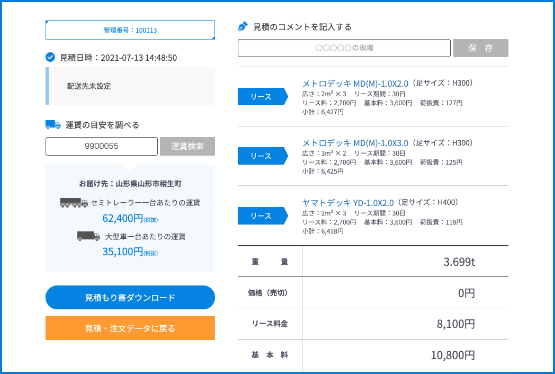Click 見積・注文データに戻る orange button
This screenshot has width=555, height=374.
(130, 328)
